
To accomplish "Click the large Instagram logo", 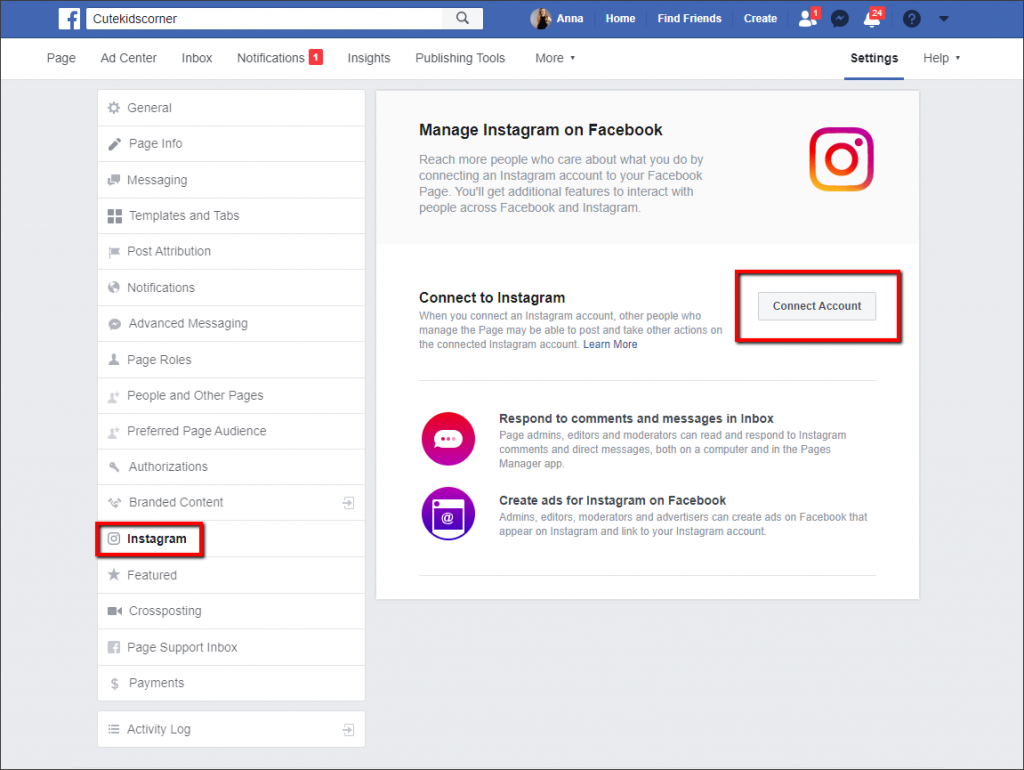I will (841, 159).
